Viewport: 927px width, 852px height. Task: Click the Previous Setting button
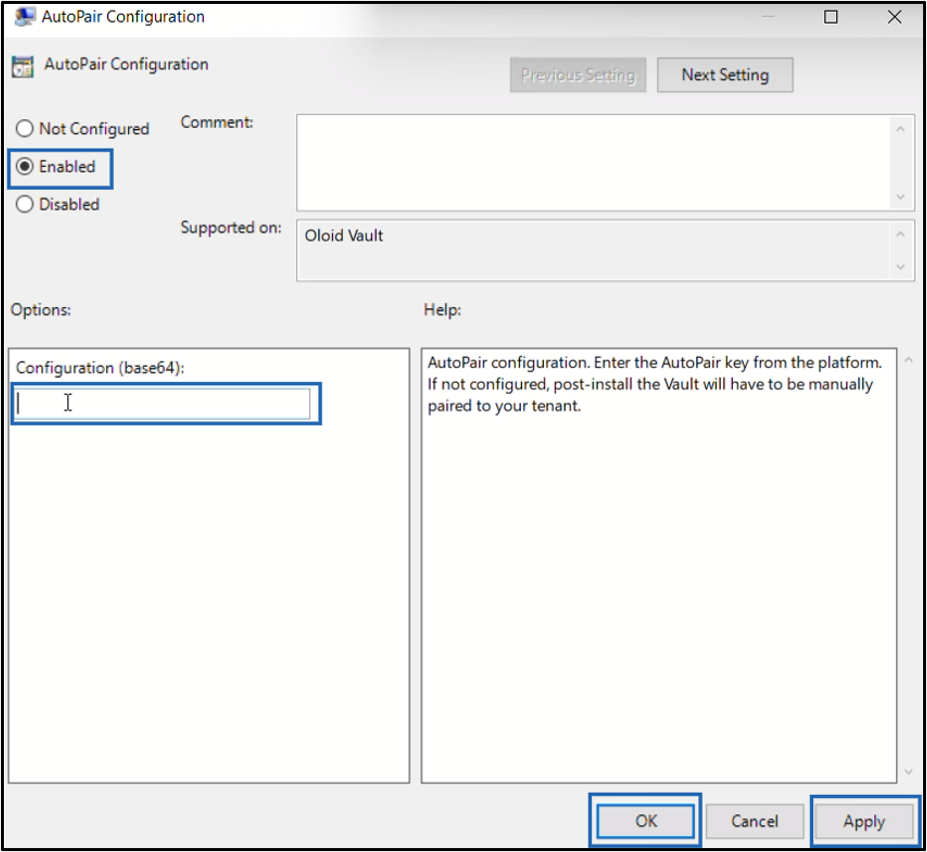pos(578,75)
